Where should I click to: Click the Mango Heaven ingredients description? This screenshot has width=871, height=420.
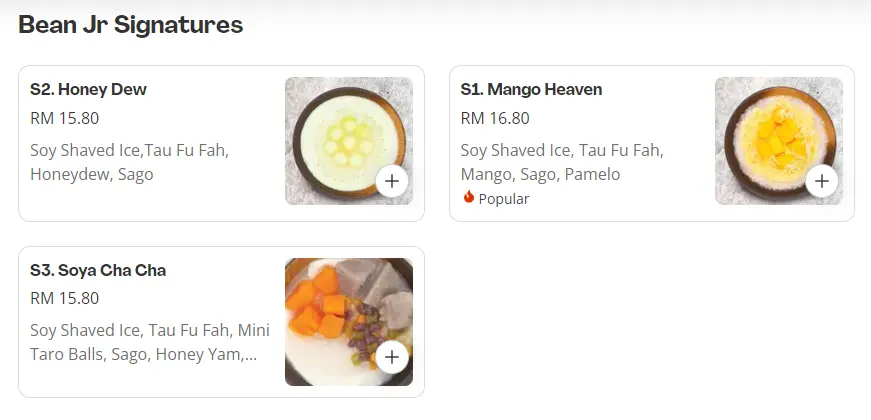(x=561, y=162)
